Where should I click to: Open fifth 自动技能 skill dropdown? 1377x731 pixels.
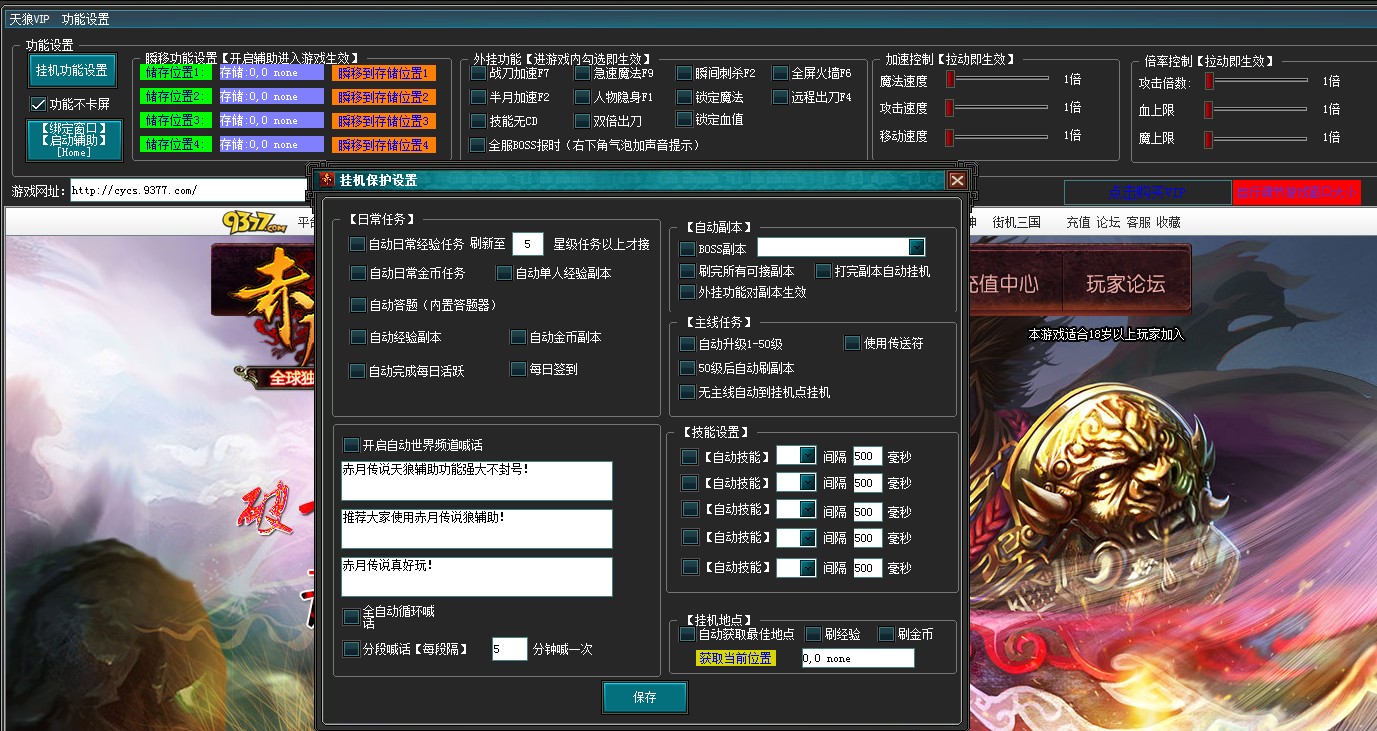[807, 567]
